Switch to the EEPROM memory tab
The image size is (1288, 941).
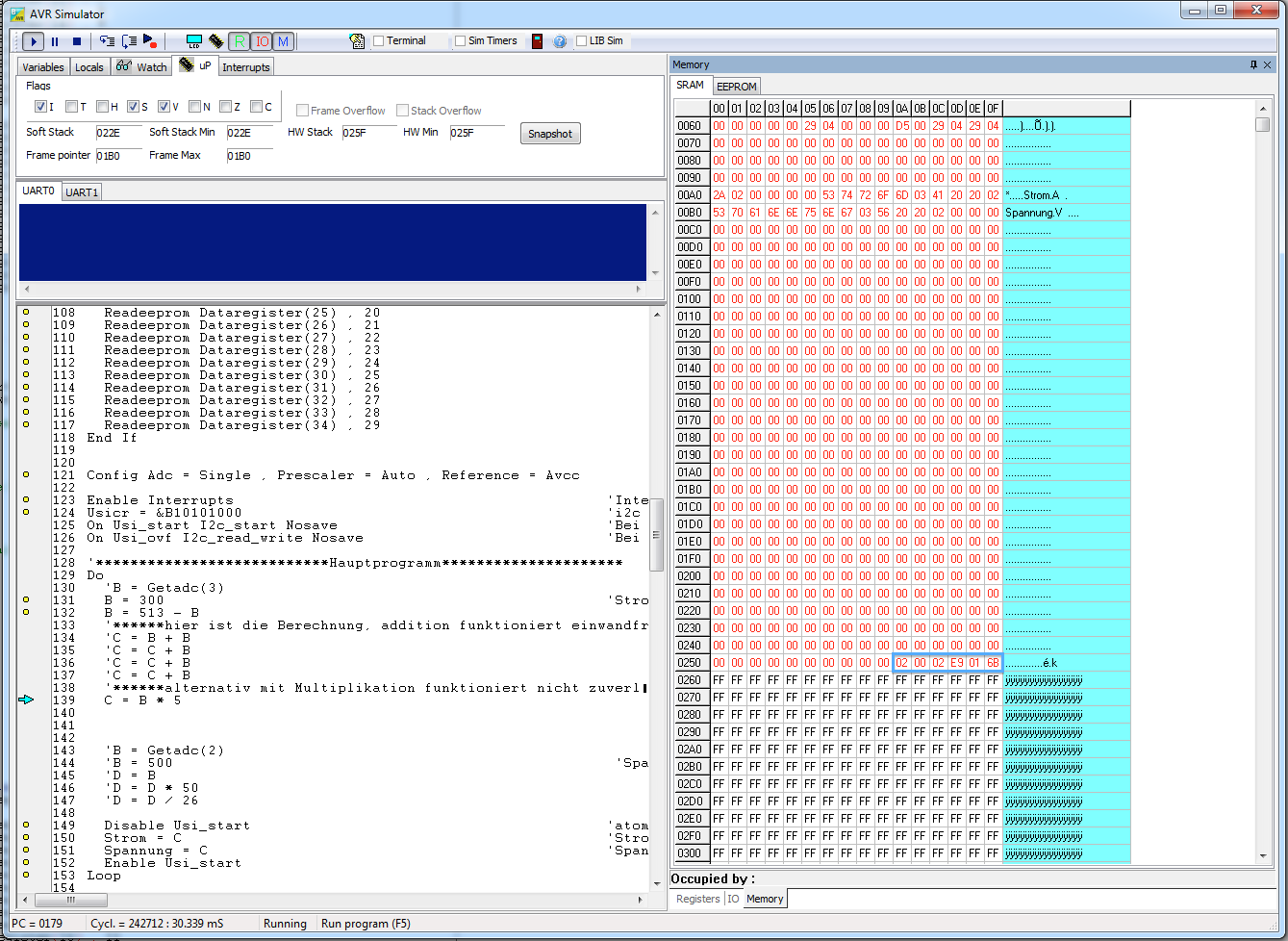click(737, 87)
